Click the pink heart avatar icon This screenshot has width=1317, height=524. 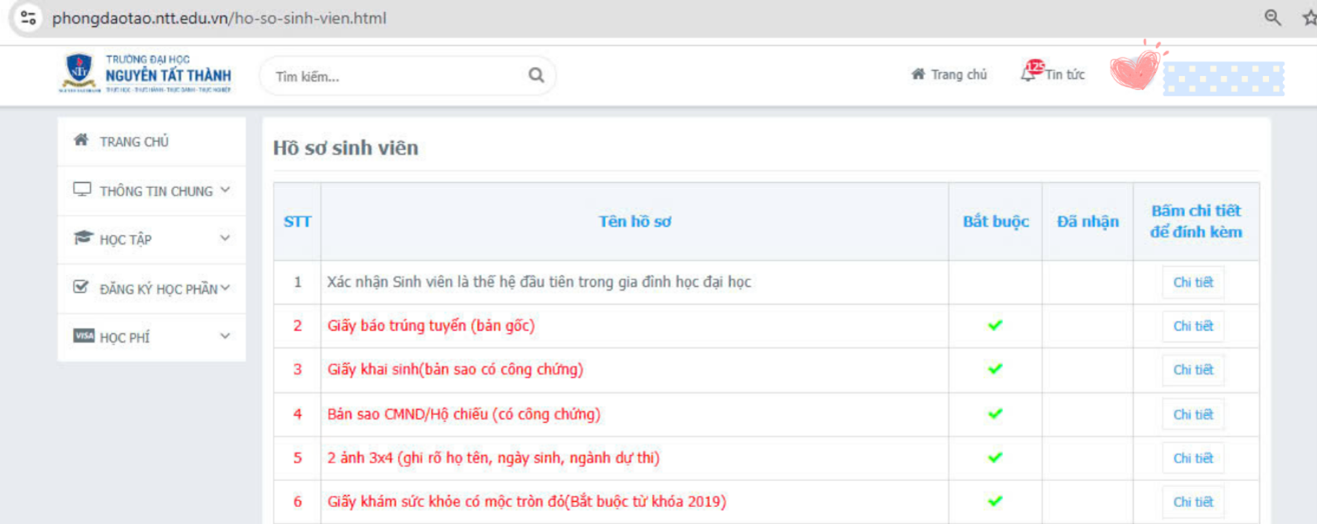point(1135,69)
